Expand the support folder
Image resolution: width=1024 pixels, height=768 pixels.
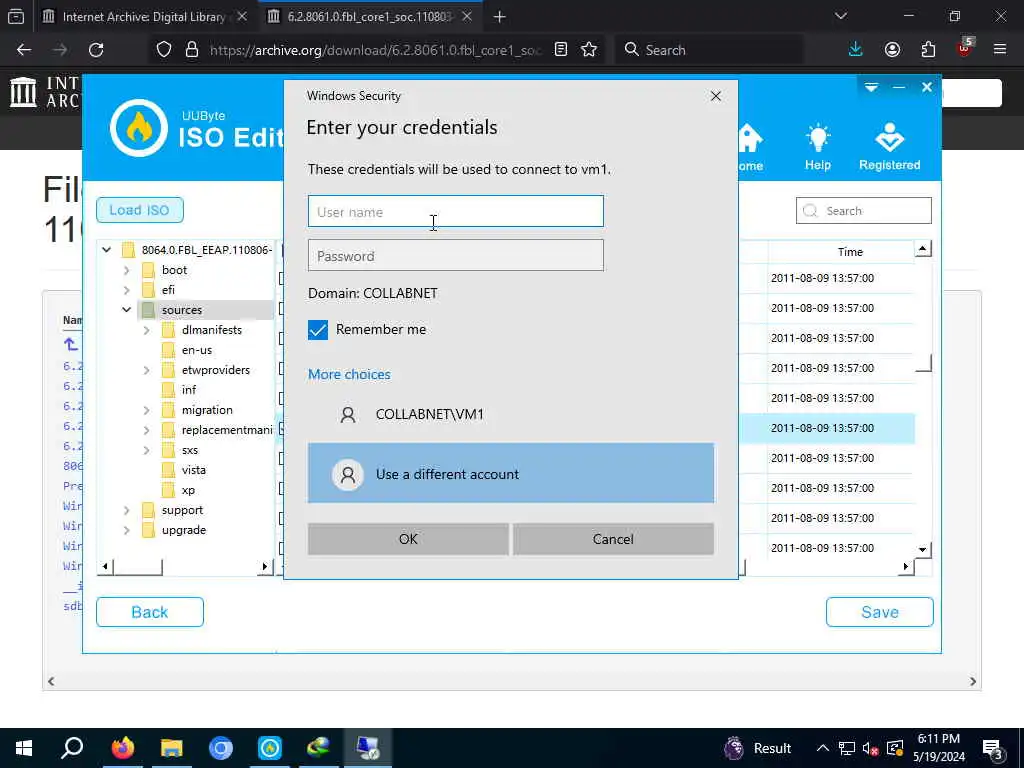(127, 510)
